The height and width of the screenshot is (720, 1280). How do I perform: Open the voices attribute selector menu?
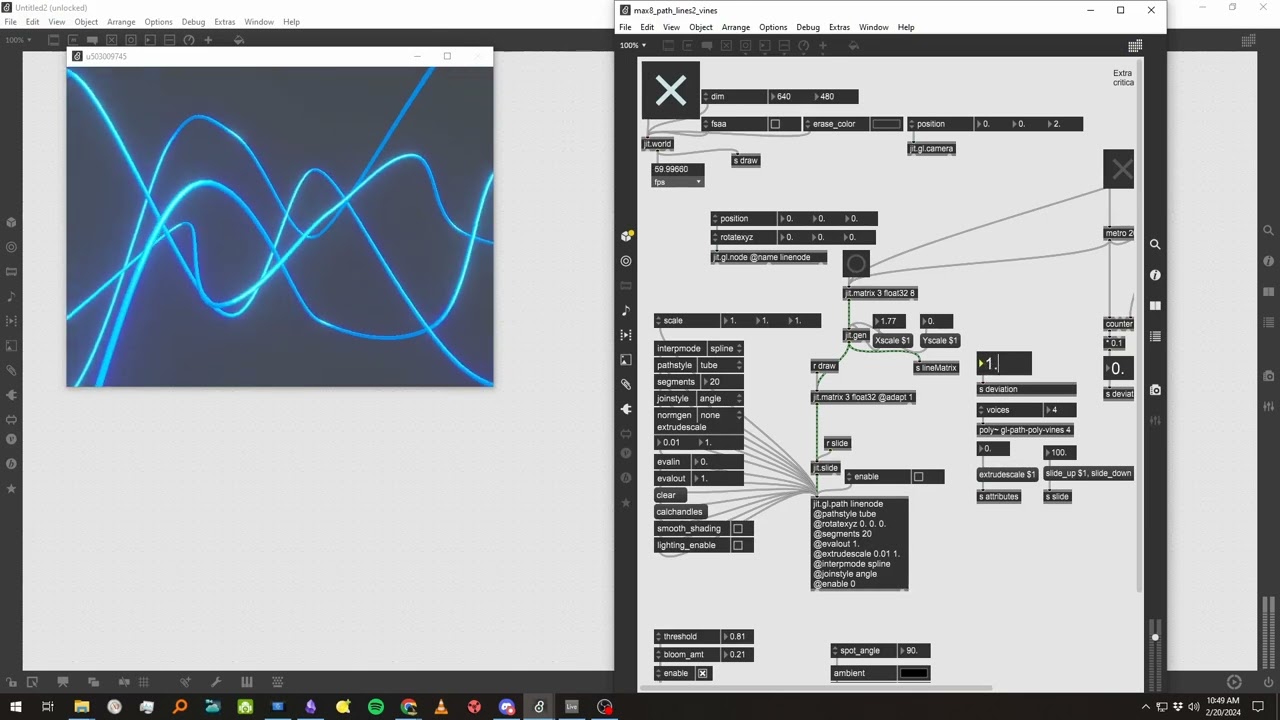point(981,410)
